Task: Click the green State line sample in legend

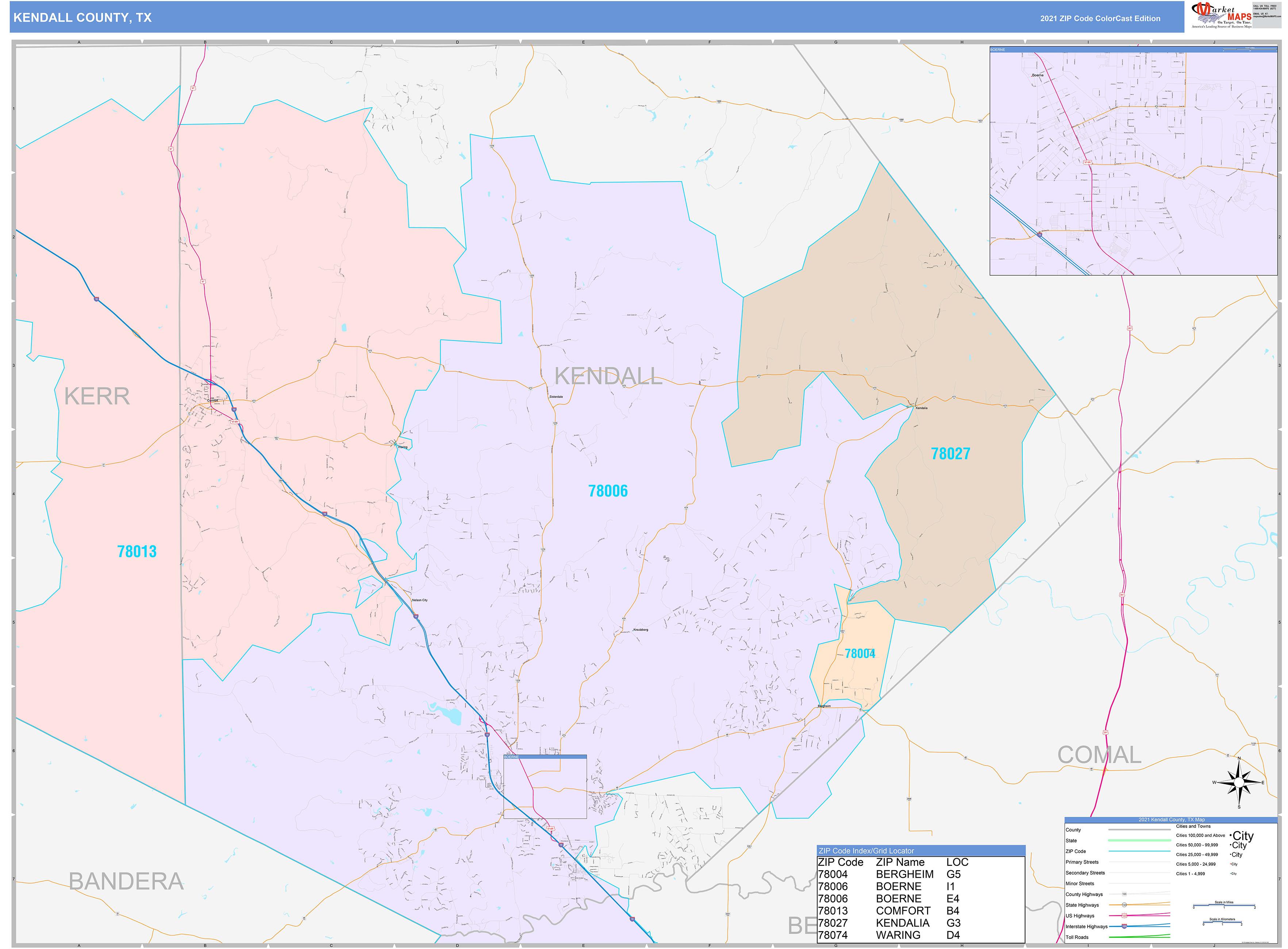Action: (x=1139, y=841)
